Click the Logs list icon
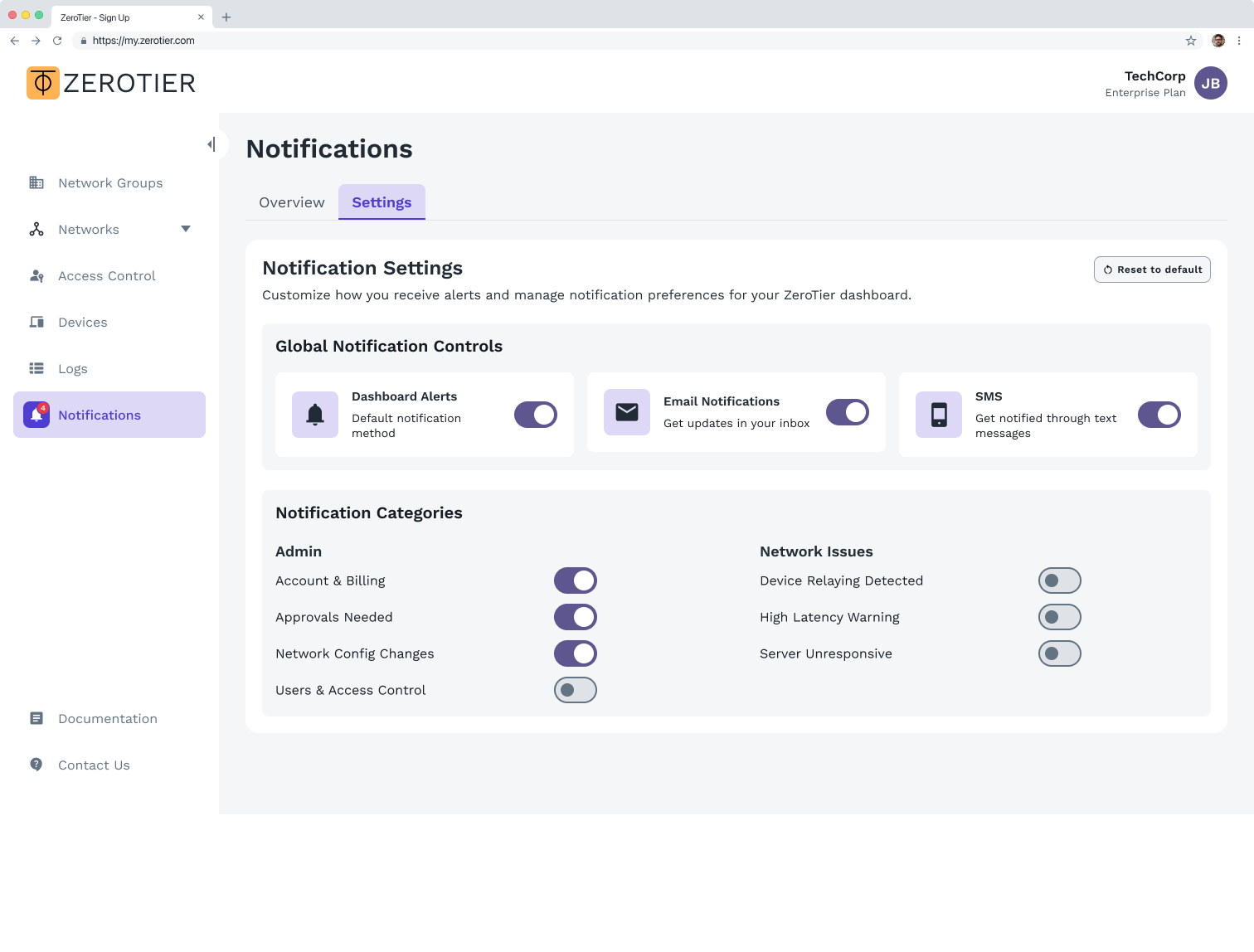 [36, 368]
